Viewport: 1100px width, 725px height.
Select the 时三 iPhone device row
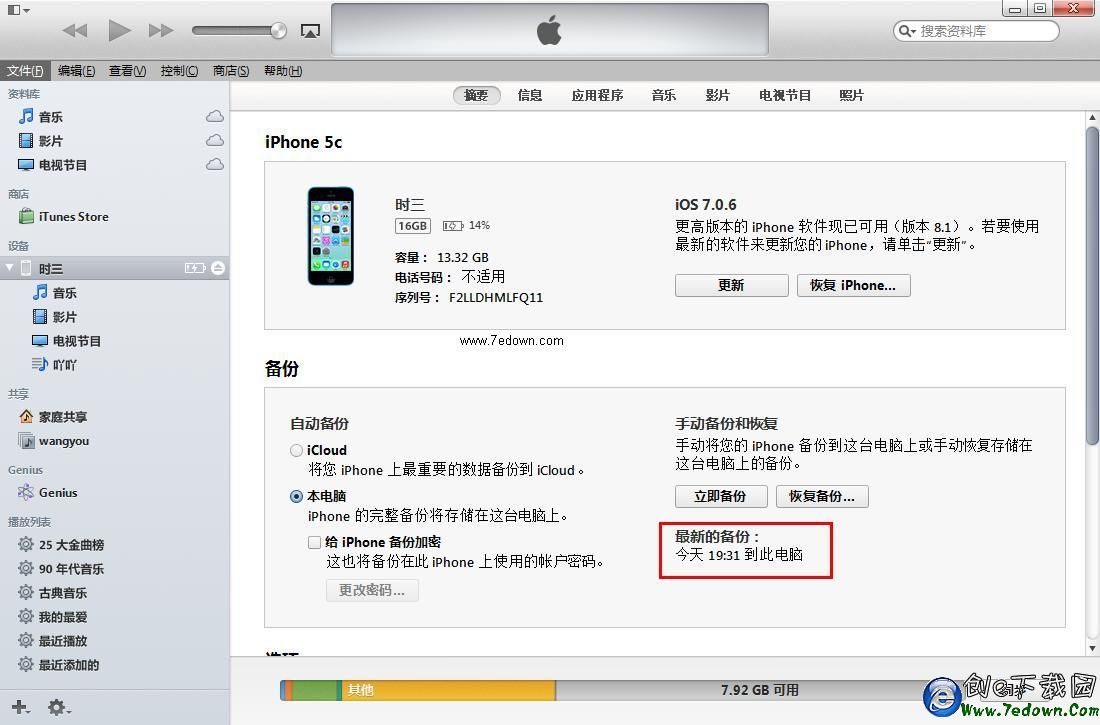114,268
